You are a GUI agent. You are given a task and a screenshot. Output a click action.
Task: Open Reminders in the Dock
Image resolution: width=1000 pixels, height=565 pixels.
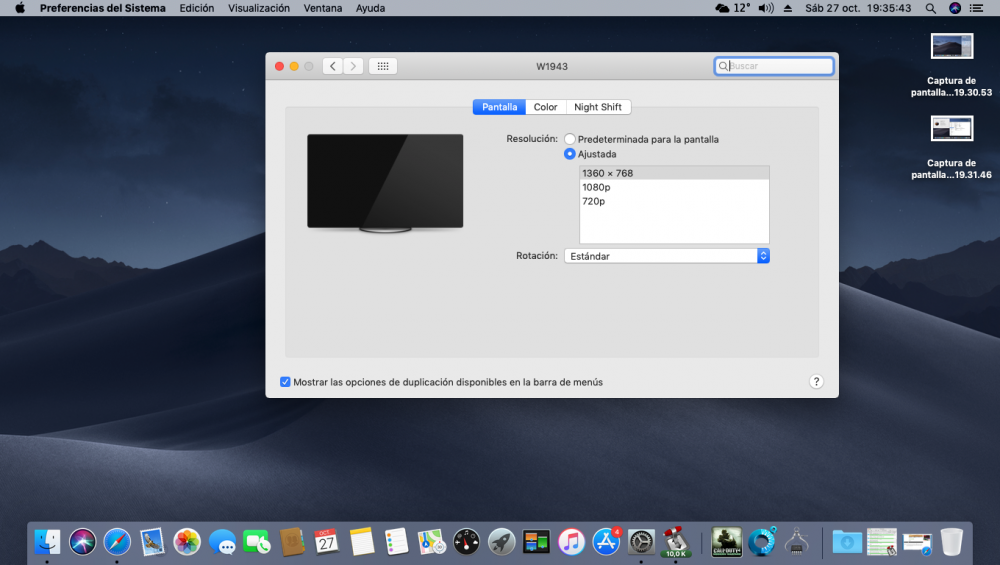(x=396, y=542)
